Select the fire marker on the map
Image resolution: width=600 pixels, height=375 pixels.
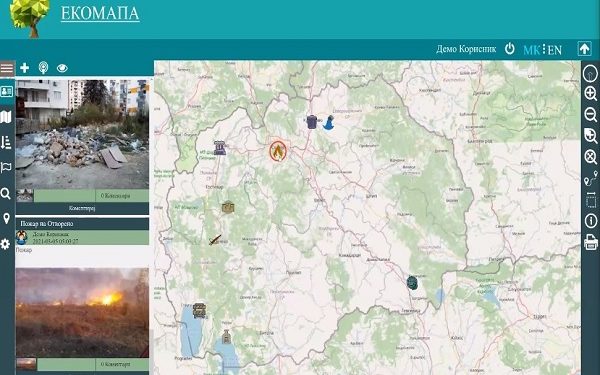pyautogui.click(x=278, y=151)
